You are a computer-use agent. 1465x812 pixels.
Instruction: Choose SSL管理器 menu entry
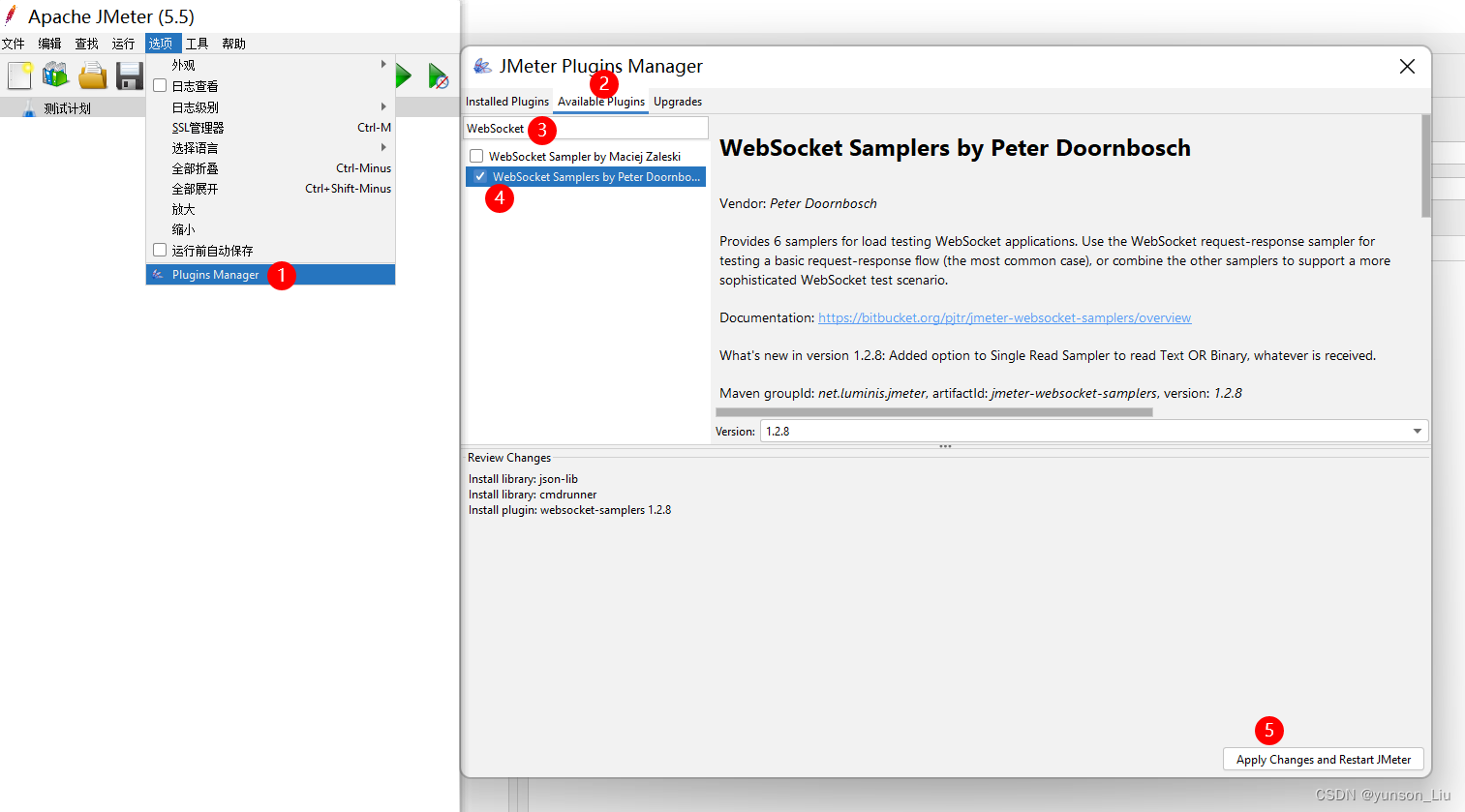270,127
